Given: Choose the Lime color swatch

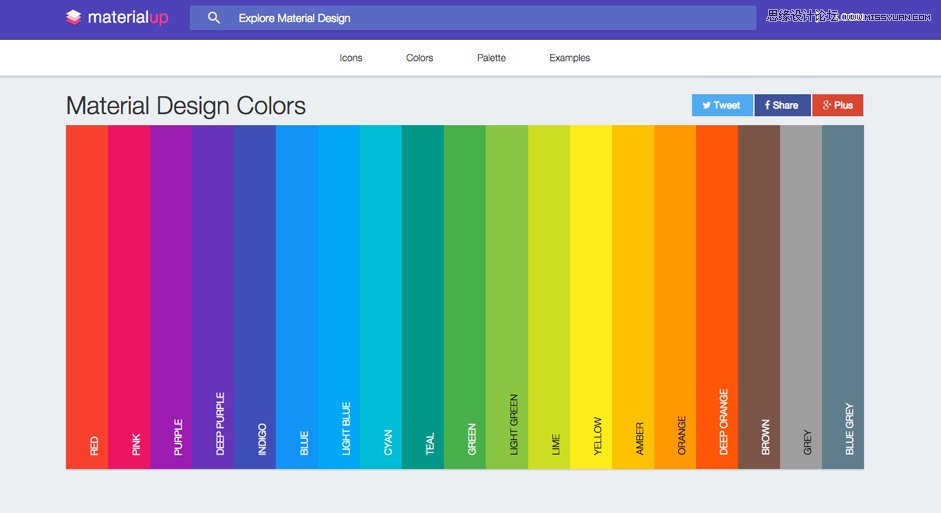Looking at the screenshot, I should [549, 297].
